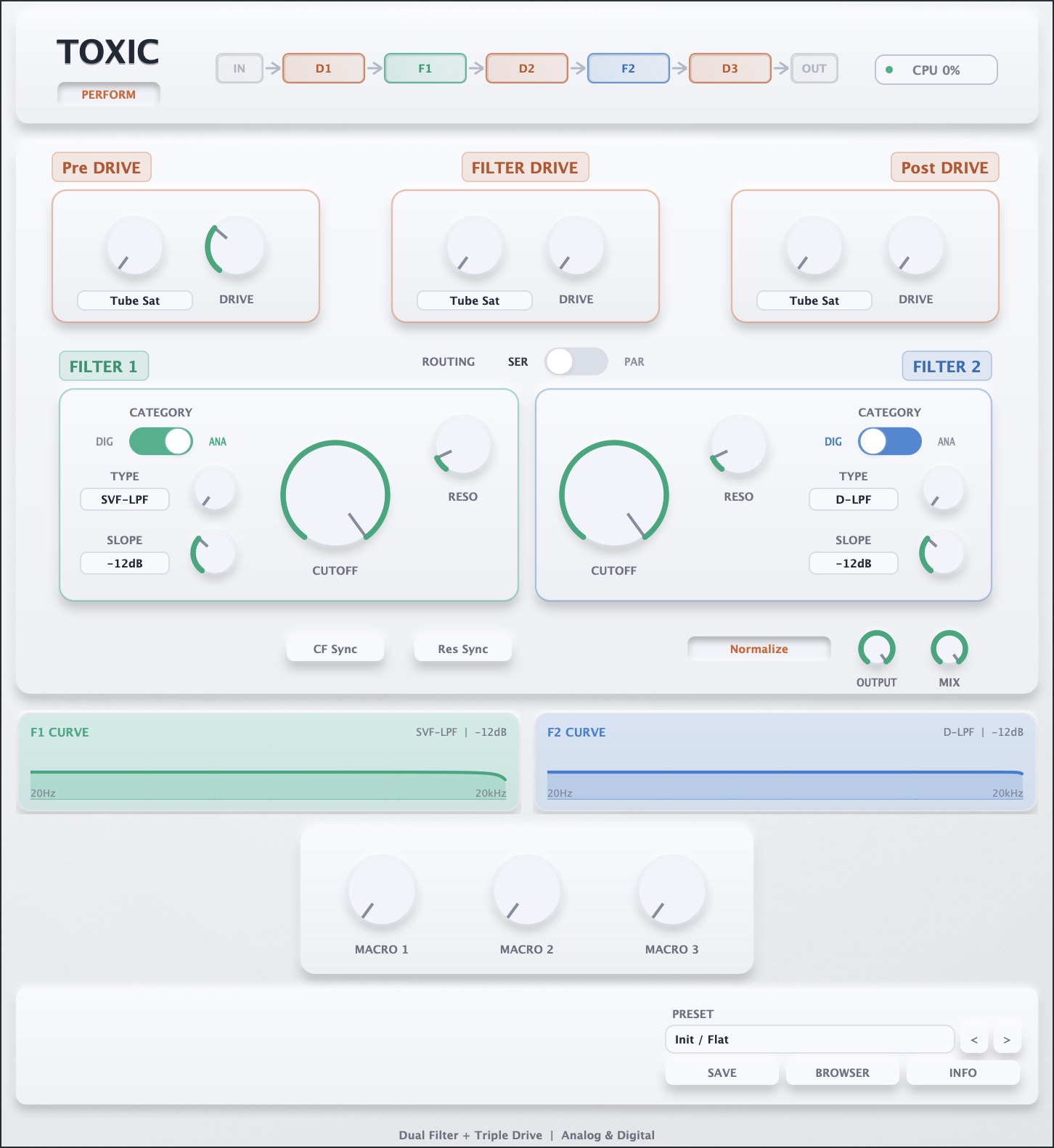Select the D1 drive block in chain
The height and width of the screenshot is (1148, 1054).
coord(324,69)
